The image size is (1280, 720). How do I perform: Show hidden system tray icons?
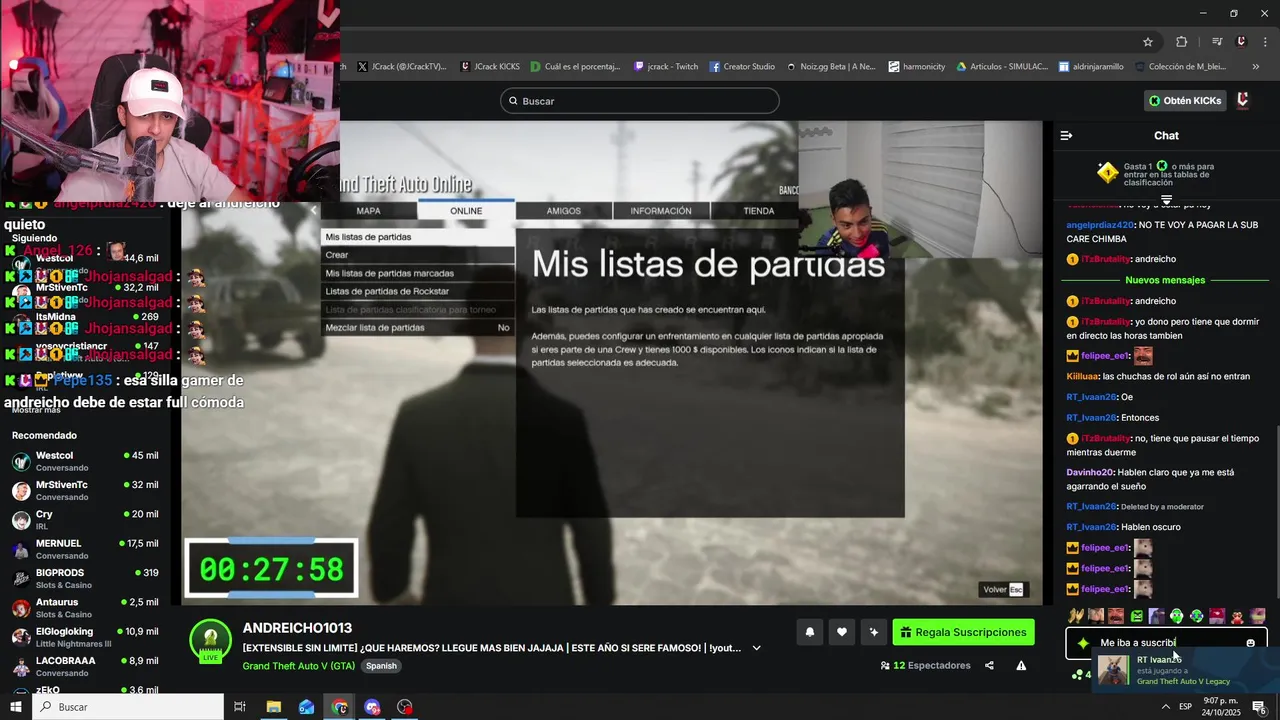coord(1165,707)
